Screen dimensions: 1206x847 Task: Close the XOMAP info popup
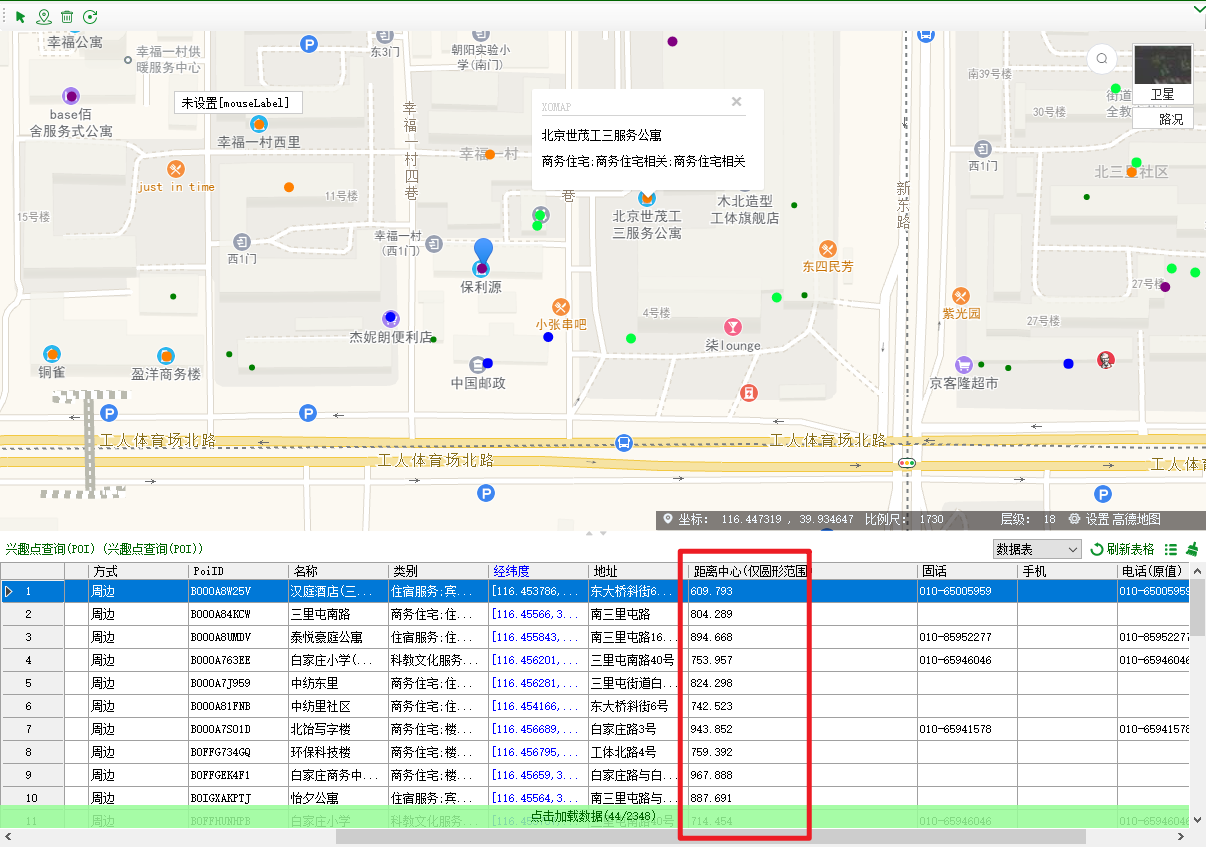tap(737, 101)
